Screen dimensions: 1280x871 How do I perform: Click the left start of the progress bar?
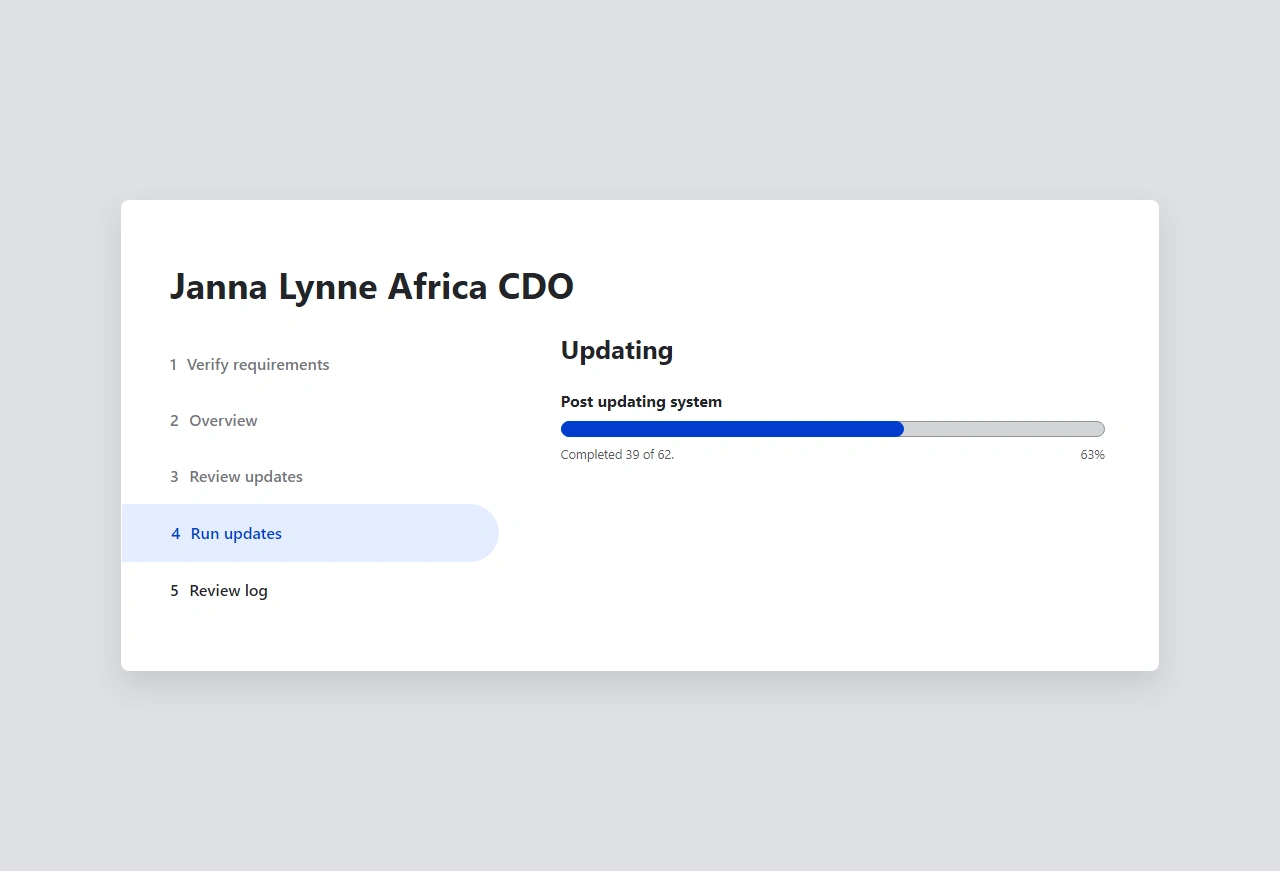(567, 429)
